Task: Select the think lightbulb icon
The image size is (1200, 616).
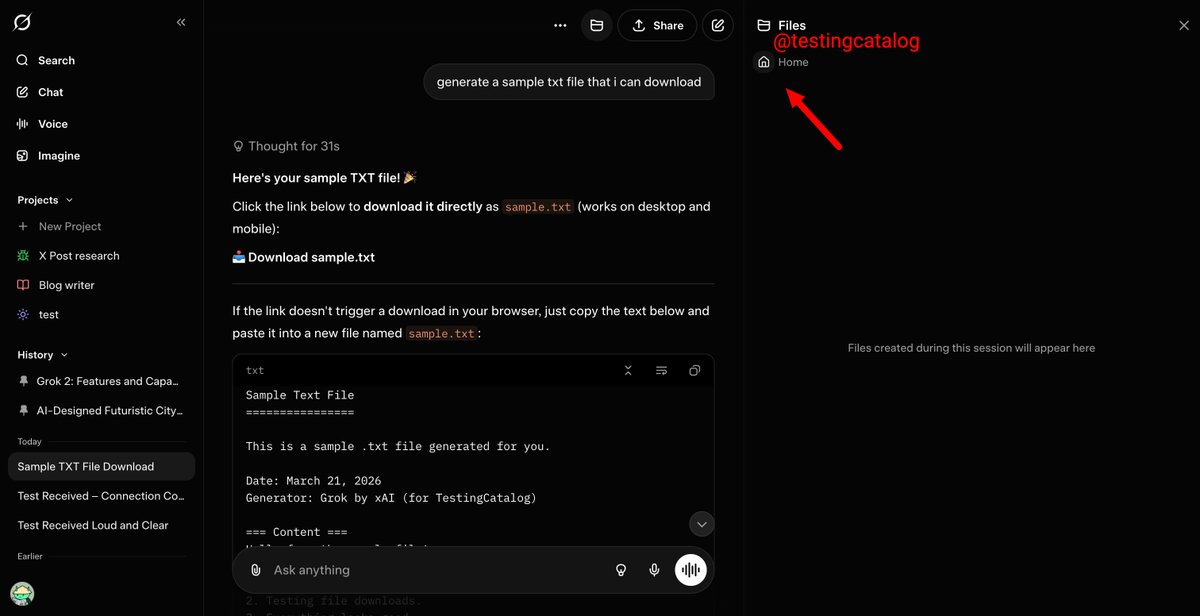Action: click(621, 569)
